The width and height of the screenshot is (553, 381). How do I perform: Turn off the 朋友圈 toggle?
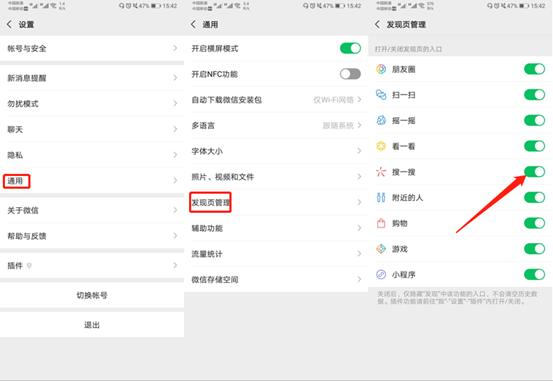coord(534,69)
